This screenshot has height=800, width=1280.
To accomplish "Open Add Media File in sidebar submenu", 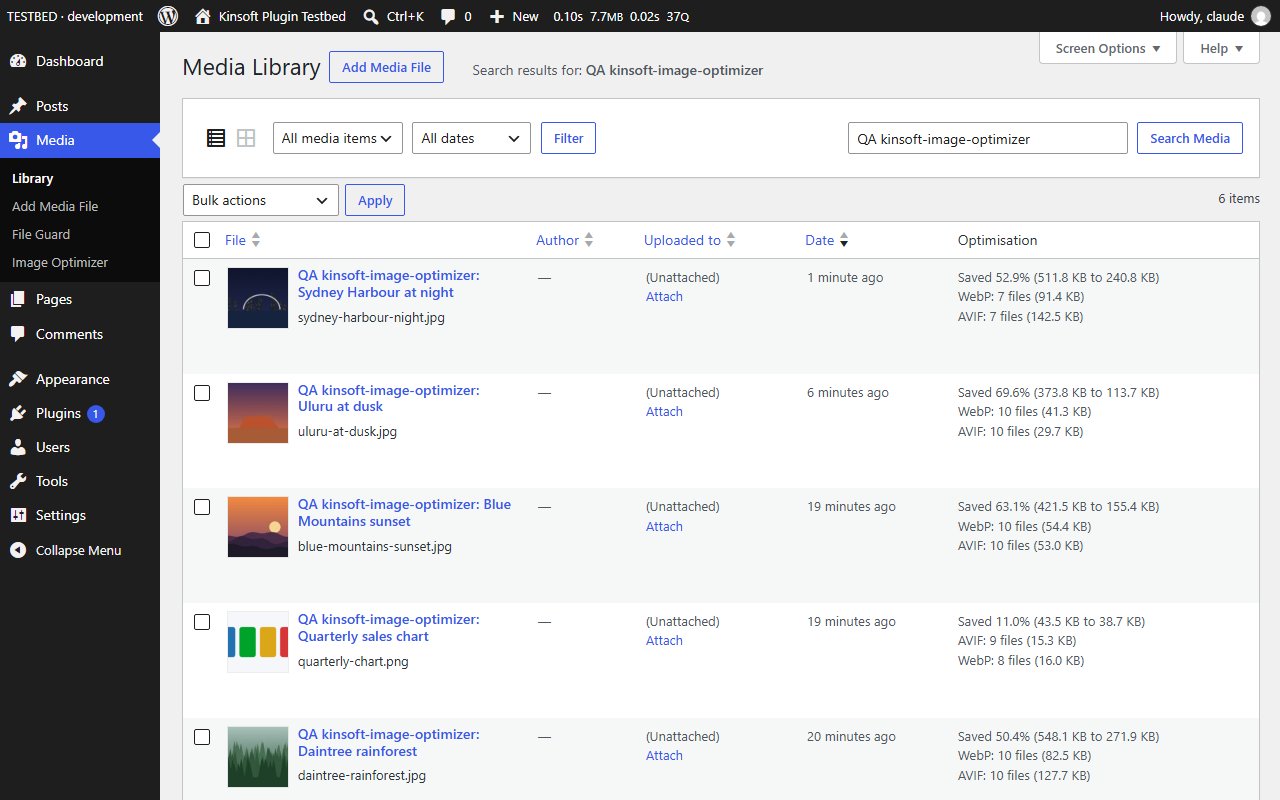I will (80, 206).
